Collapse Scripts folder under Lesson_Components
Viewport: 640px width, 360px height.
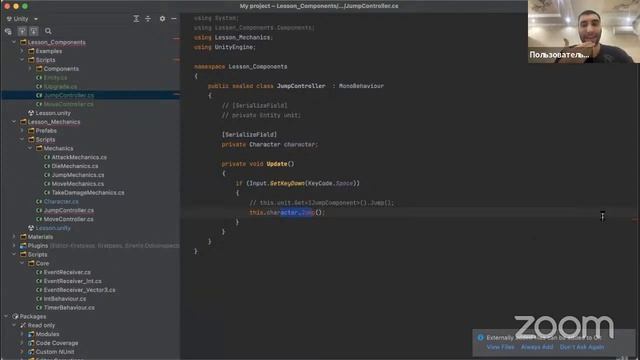point(22,60)
